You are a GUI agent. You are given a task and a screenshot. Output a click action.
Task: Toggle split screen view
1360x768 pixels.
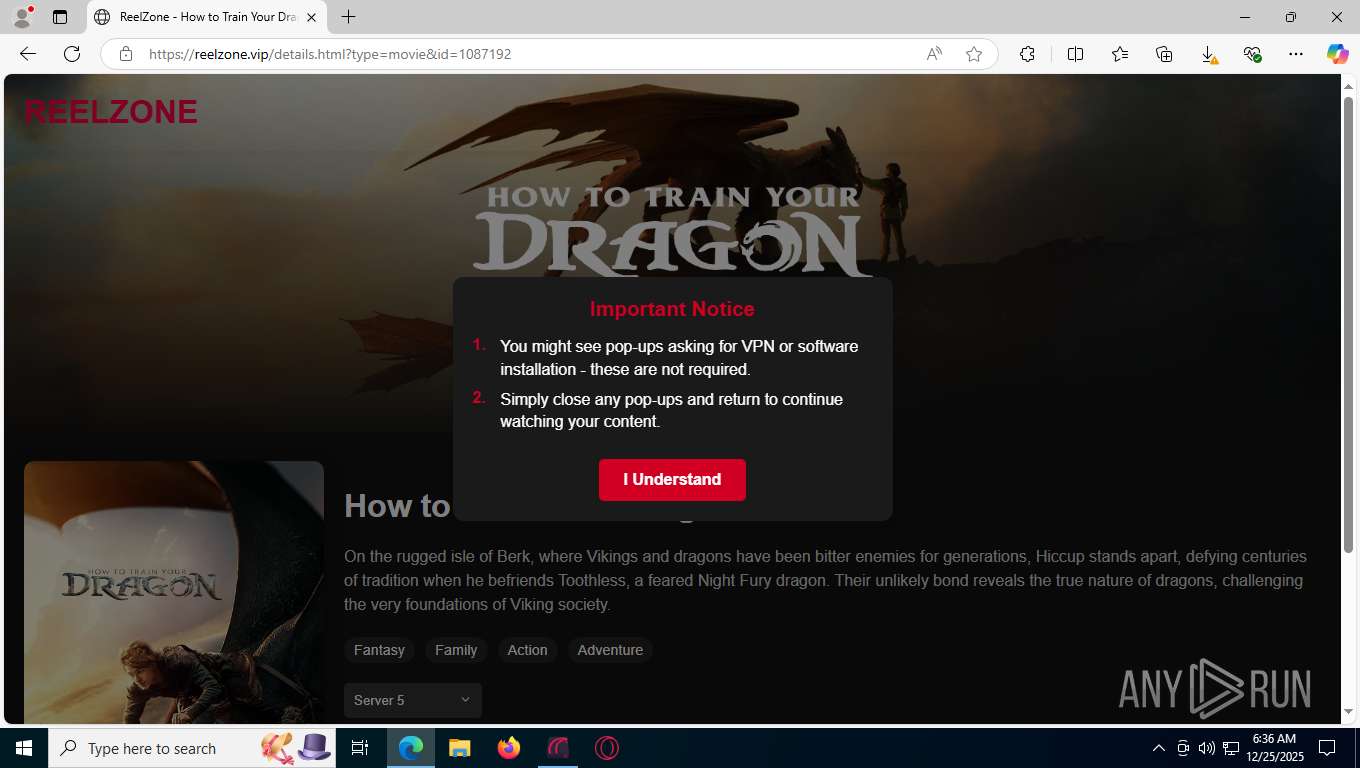(x=1075, y=54)
